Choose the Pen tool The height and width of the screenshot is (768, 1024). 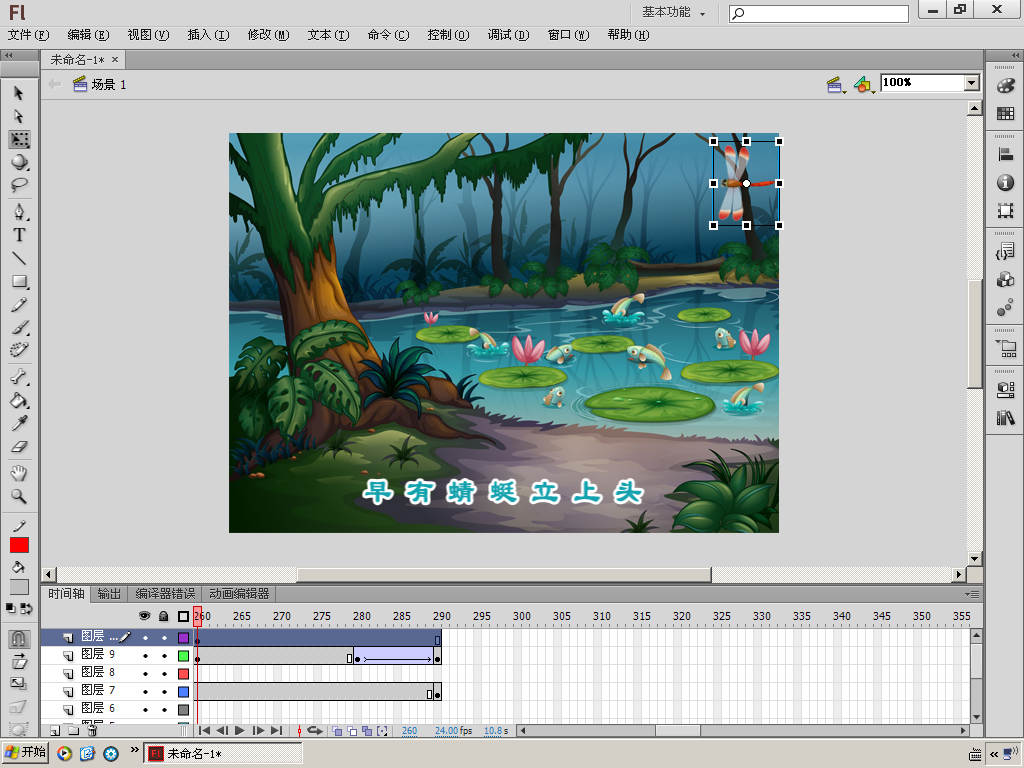[x=19, y=212]
